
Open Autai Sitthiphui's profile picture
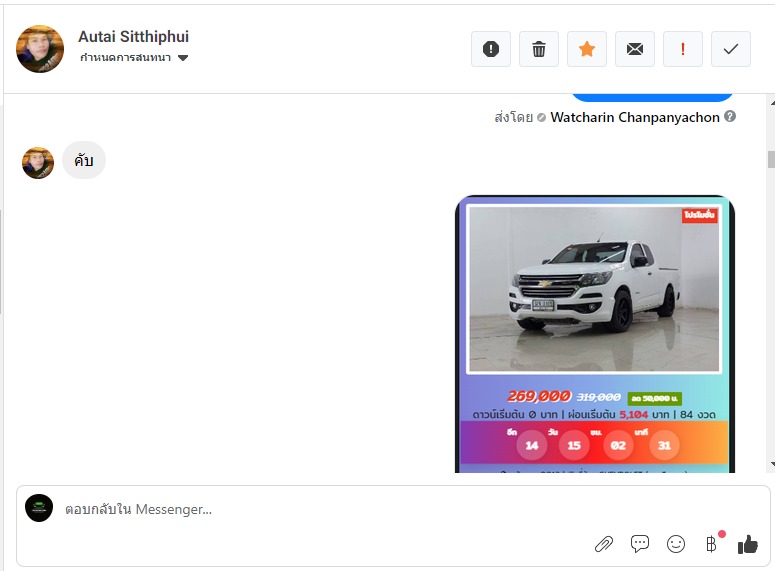40,49
